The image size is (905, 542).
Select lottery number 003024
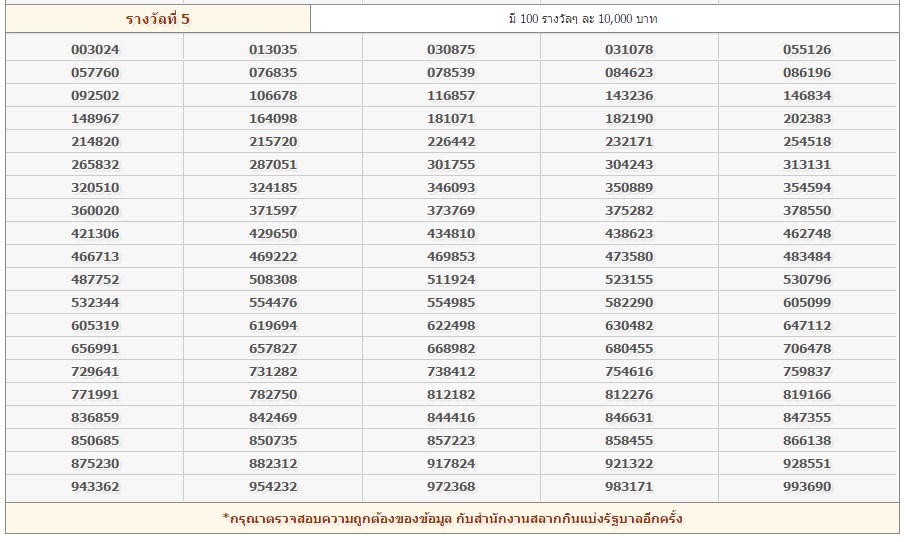point(95,49)
